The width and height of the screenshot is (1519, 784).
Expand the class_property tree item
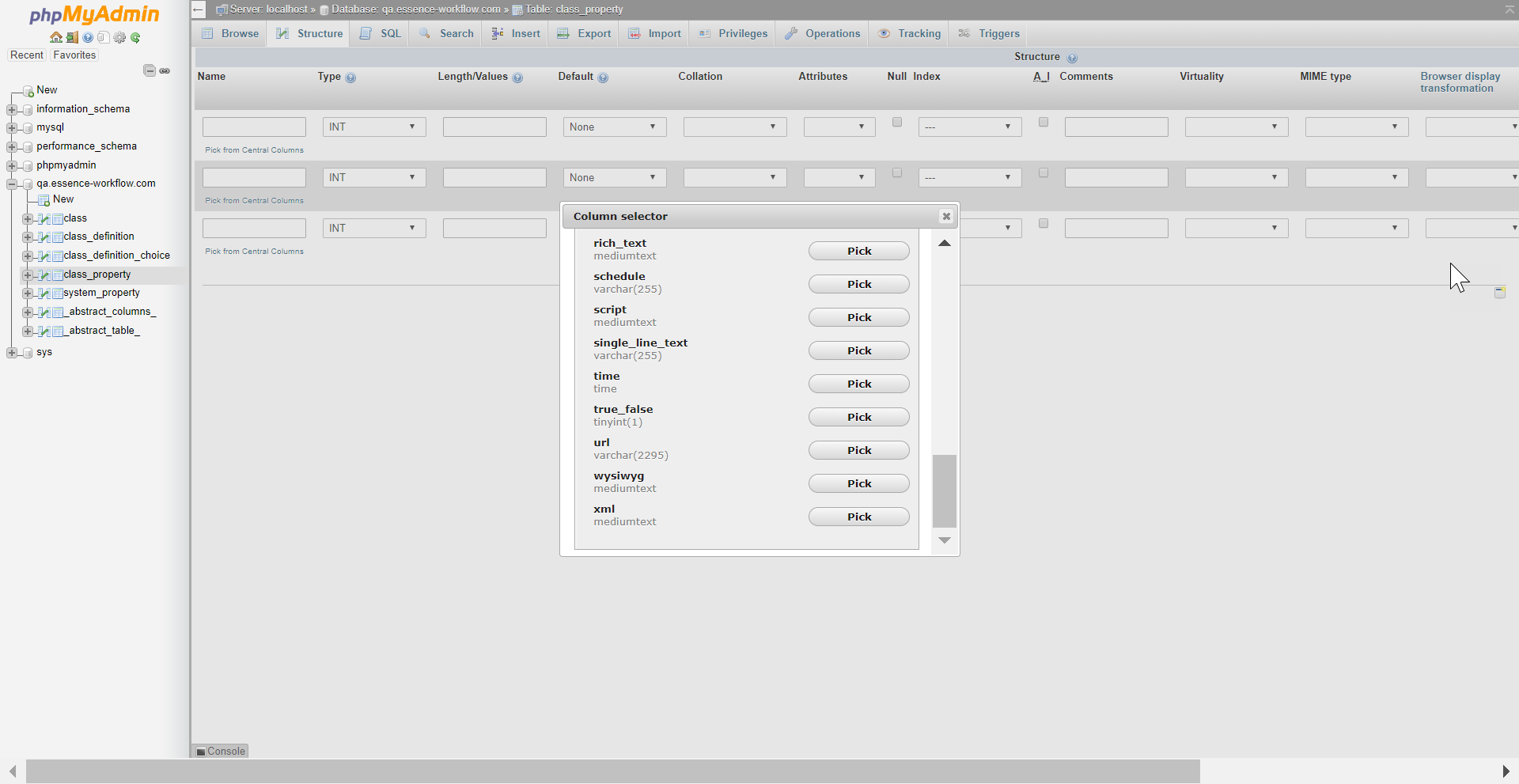point(28,275)
